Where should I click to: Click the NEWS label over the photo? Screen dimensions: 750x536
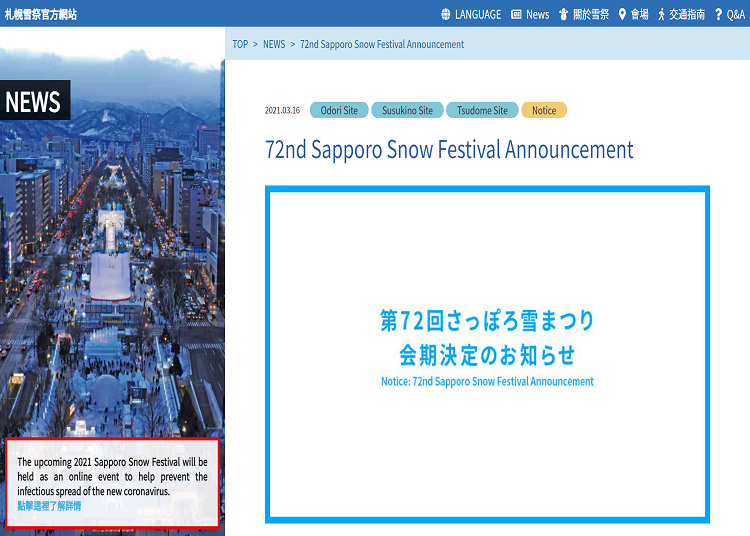tap(35, 100)
